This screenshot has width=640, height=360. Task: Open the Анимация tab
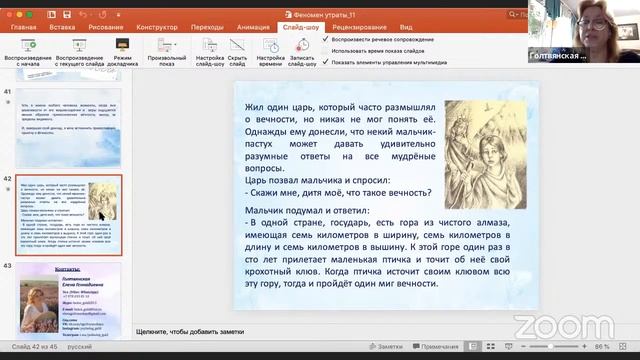point(253,27)
